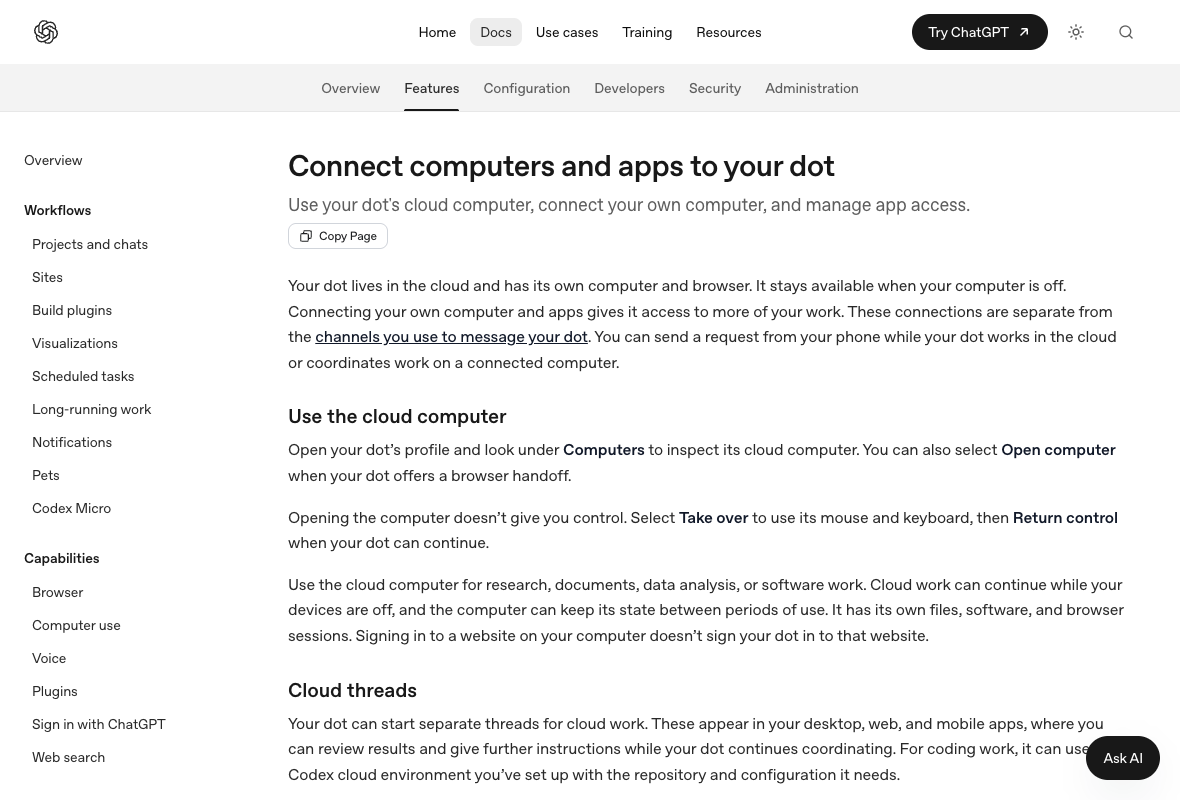Open Codex Micro sidebar link
The height and width of the screenshot is (800, 1180).
pos(71,508)
